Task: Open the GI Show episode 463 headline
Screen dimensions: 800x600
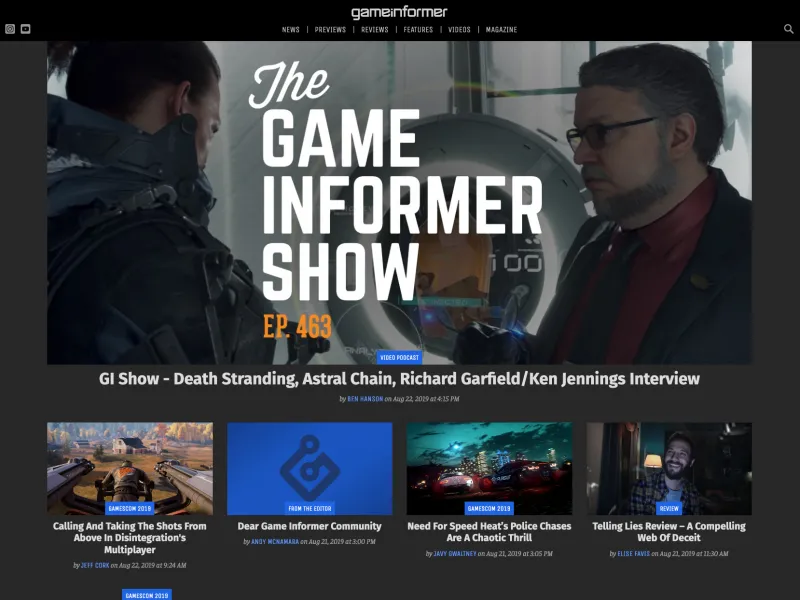Action: (400, 378)
